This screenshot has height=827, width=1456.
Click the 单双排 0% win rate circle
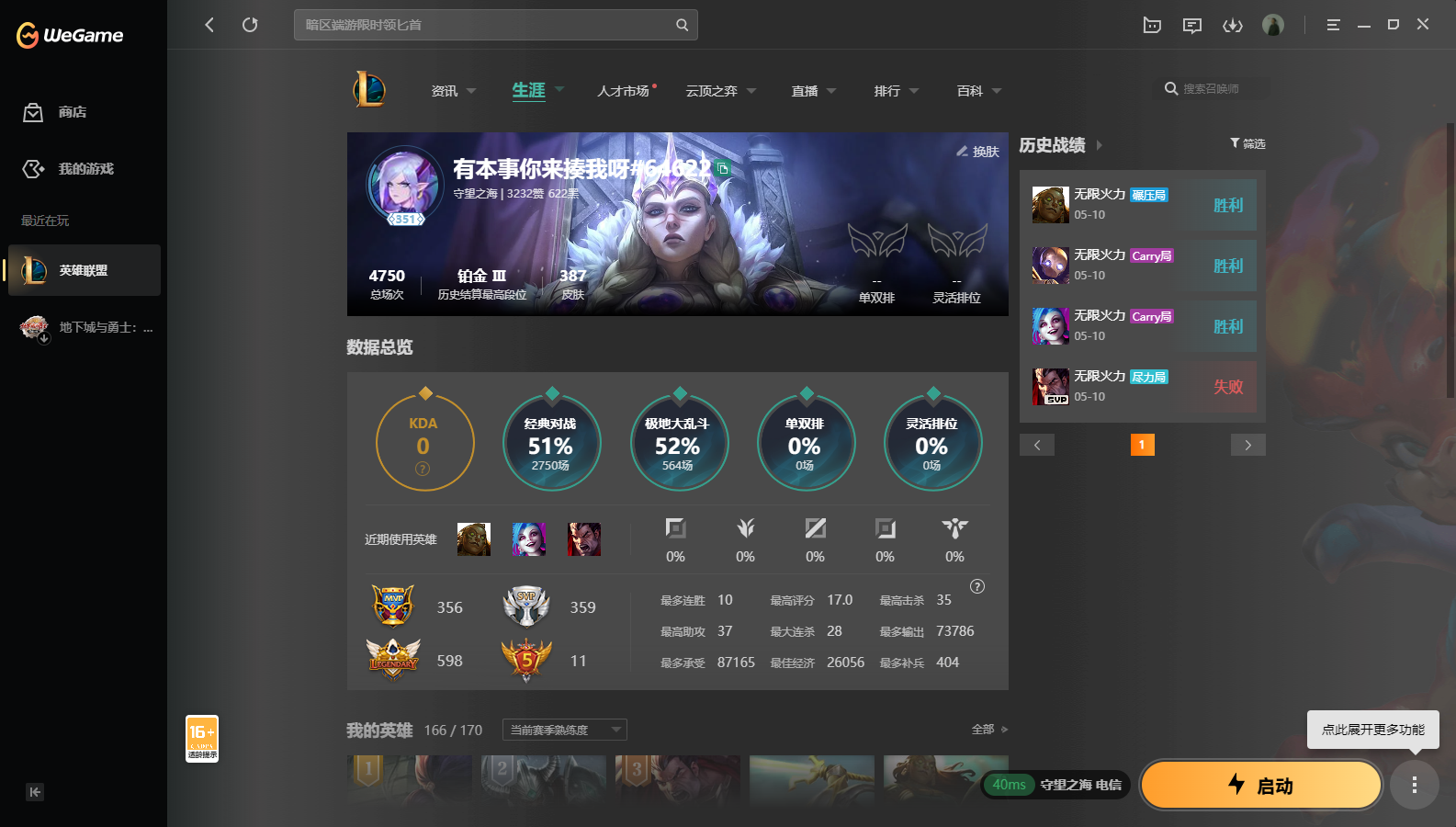805,442
